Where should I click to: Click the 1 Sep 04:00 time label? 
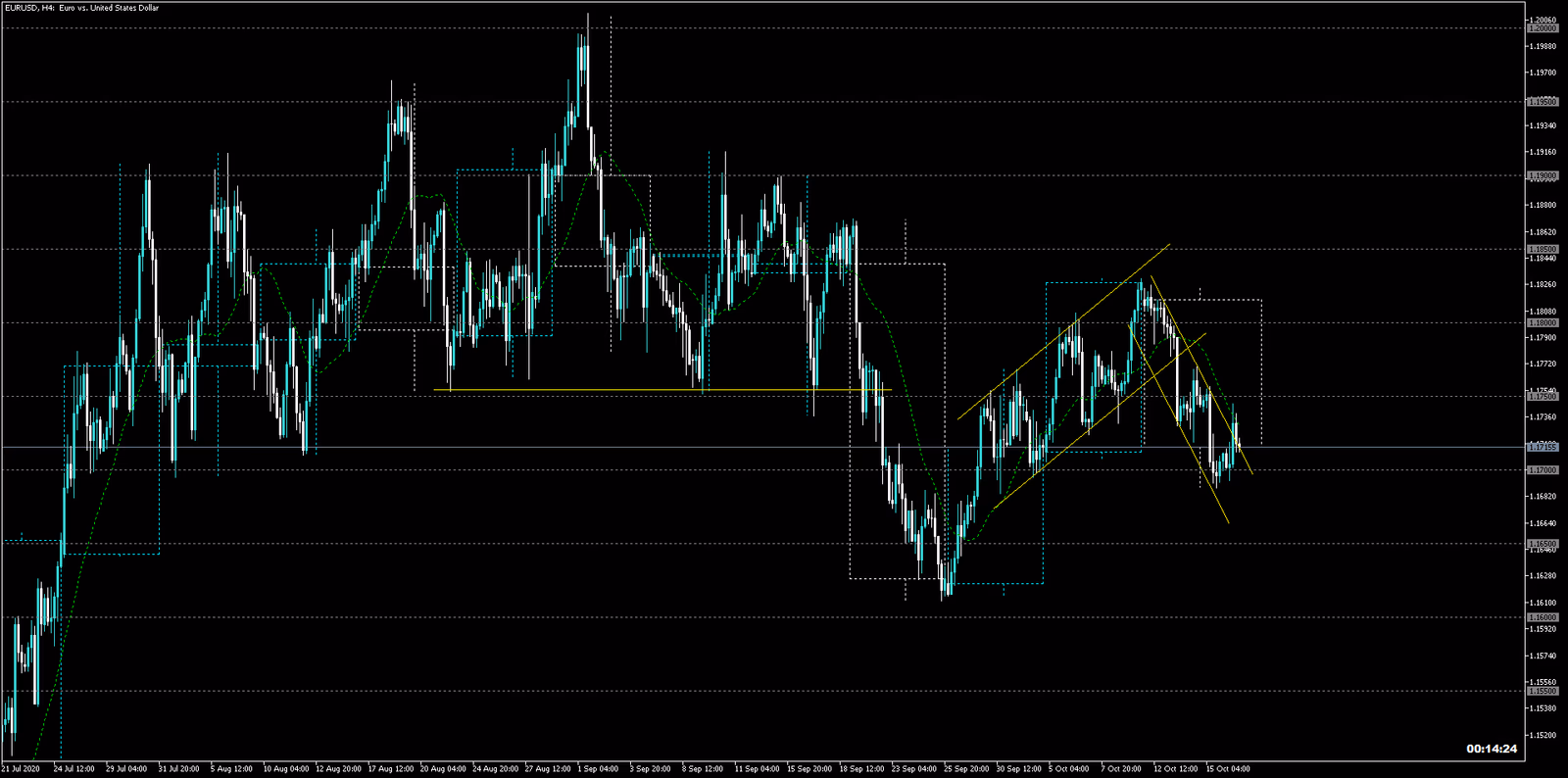(x=598, y=769)
